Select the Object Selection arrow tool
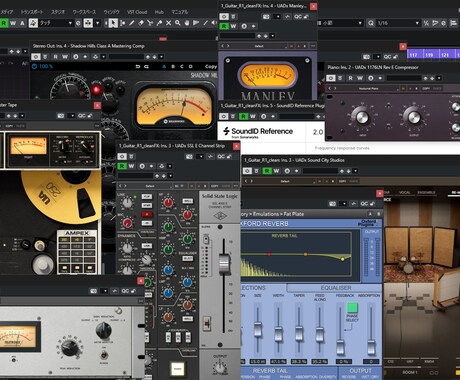Image resolution: width=460 pixels, height=380 pixels. [113, 23]
